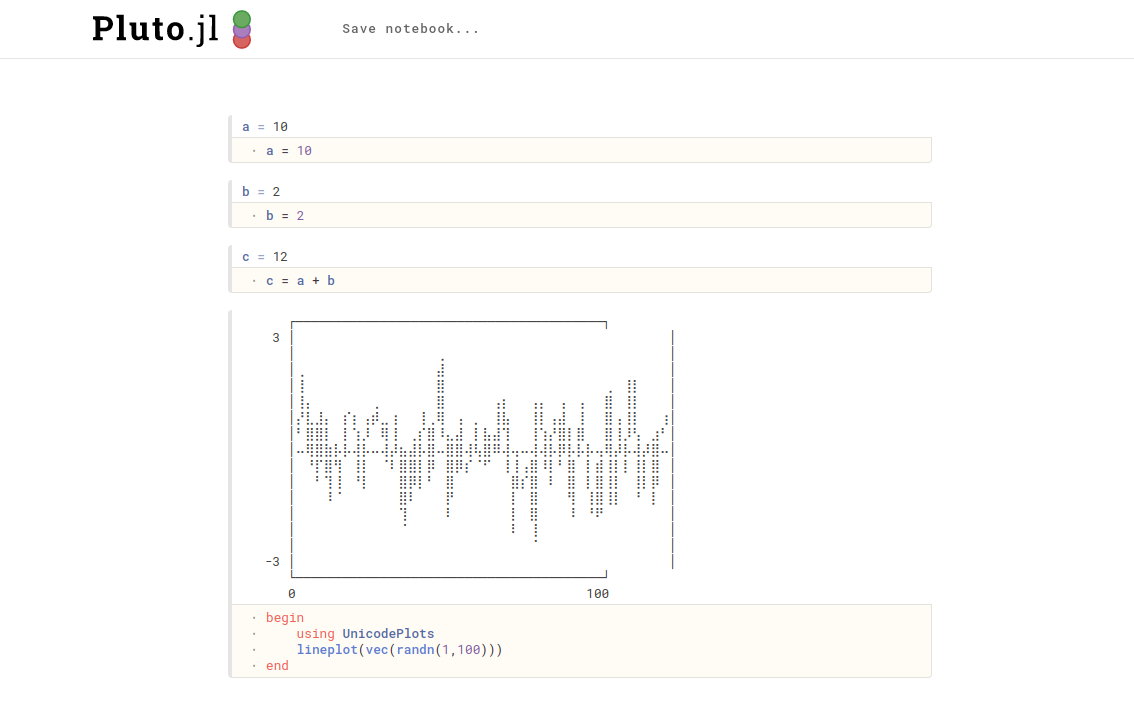This screenshot has width=1134, height=722.
Task: Click the x-axis label 100 on the plot
Action: tap(597, 594)
